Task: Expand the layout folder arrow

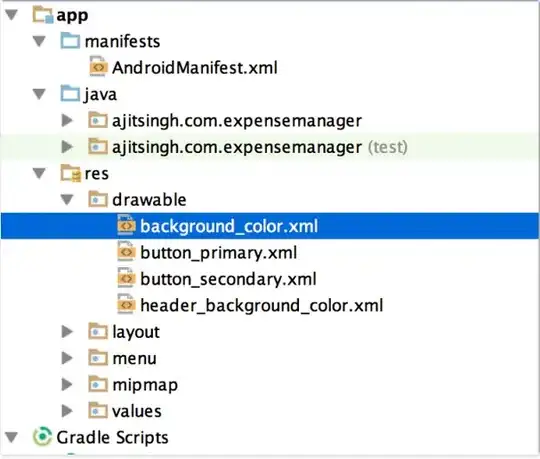Action: click(x=67, y=332)
